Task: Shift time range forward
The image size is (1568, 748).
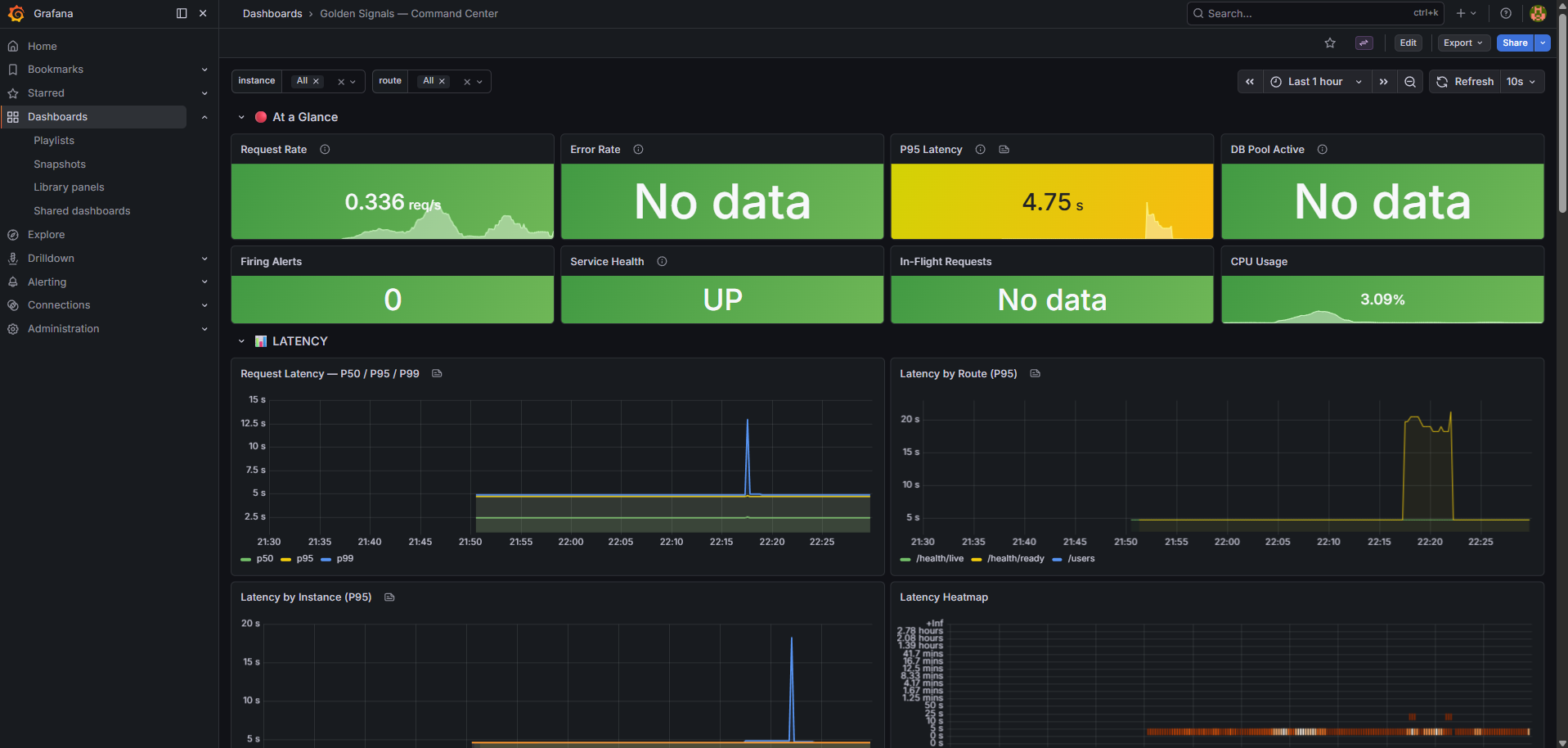Action: [x=1384, y=82]
